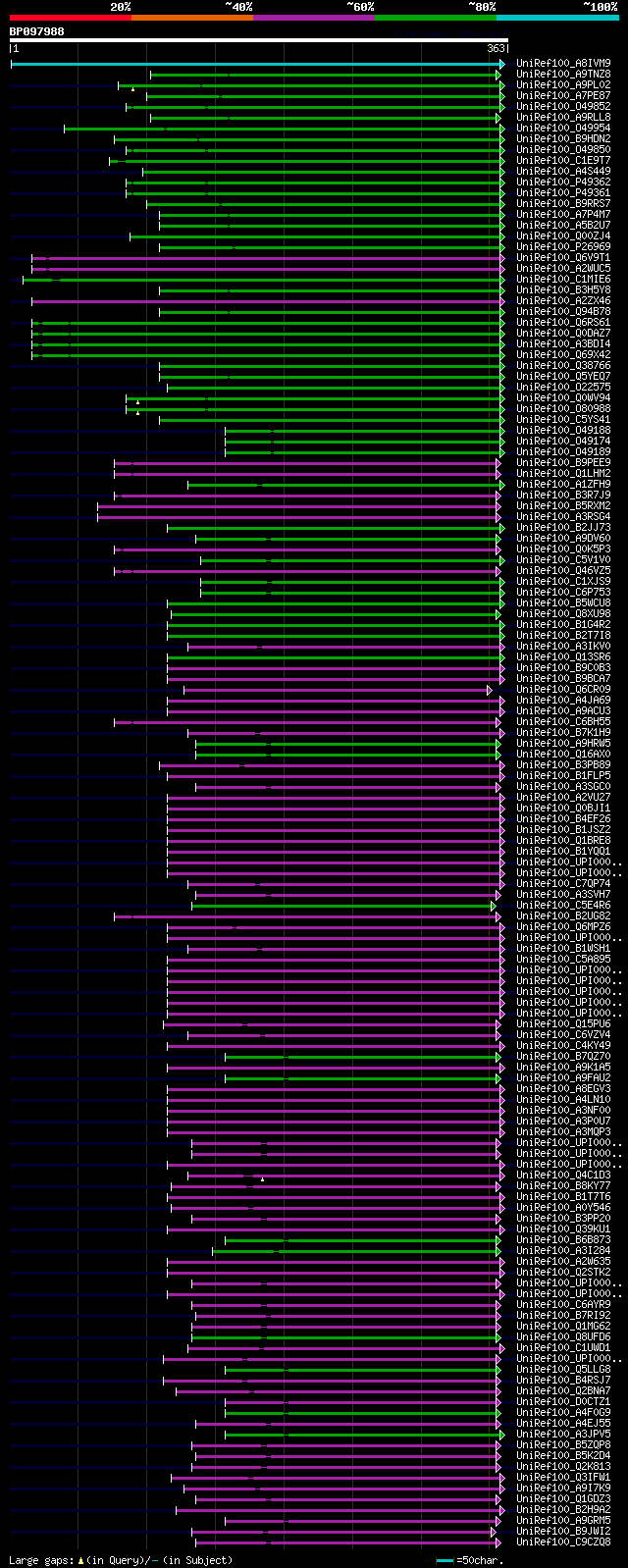Viewport: 628px width, 1568px height.
Task: Click UniRef100_B5RXM2 entry
Action: [x=563, y=506]
